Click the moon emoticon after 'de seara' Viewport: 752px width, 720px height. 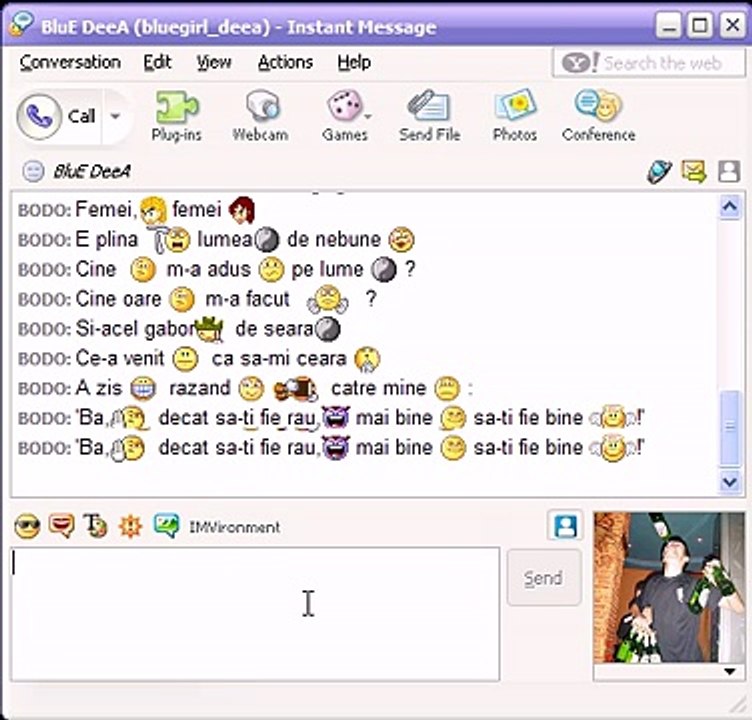tap(327, 330)
